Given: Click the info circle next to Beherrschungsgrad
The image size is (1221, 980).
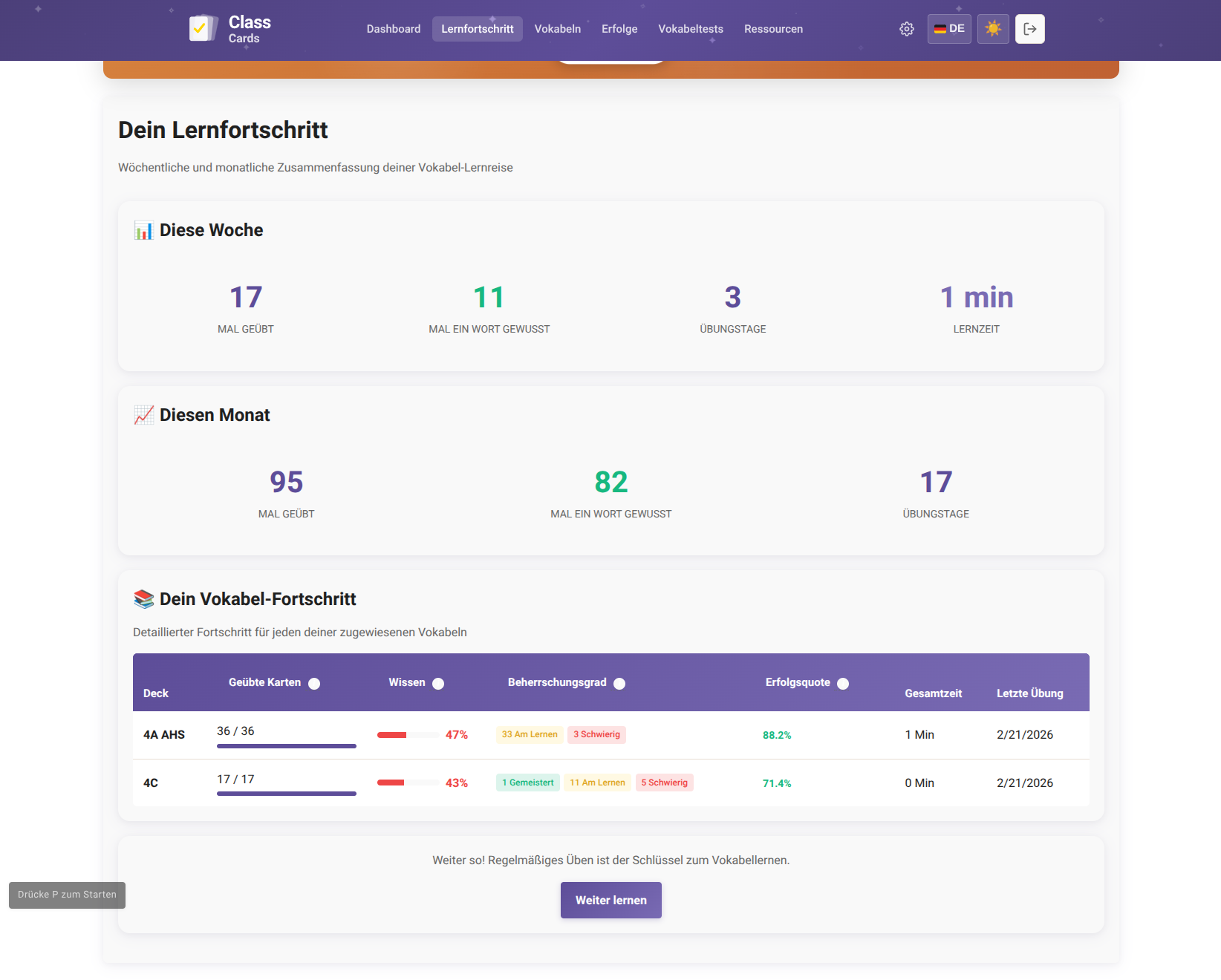Looking at the screenshot, I should [x=620, y=683].
